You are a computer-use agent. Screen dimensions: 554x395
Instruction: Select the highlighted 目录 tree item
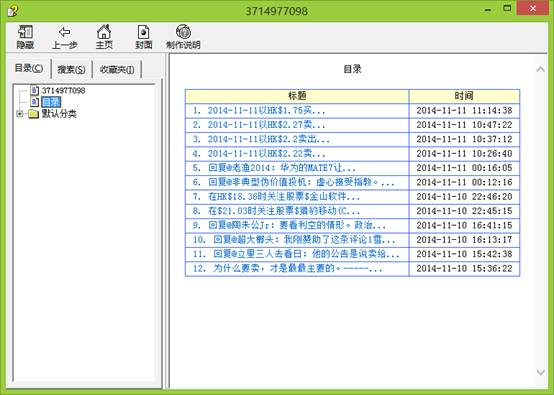(51, 102)
